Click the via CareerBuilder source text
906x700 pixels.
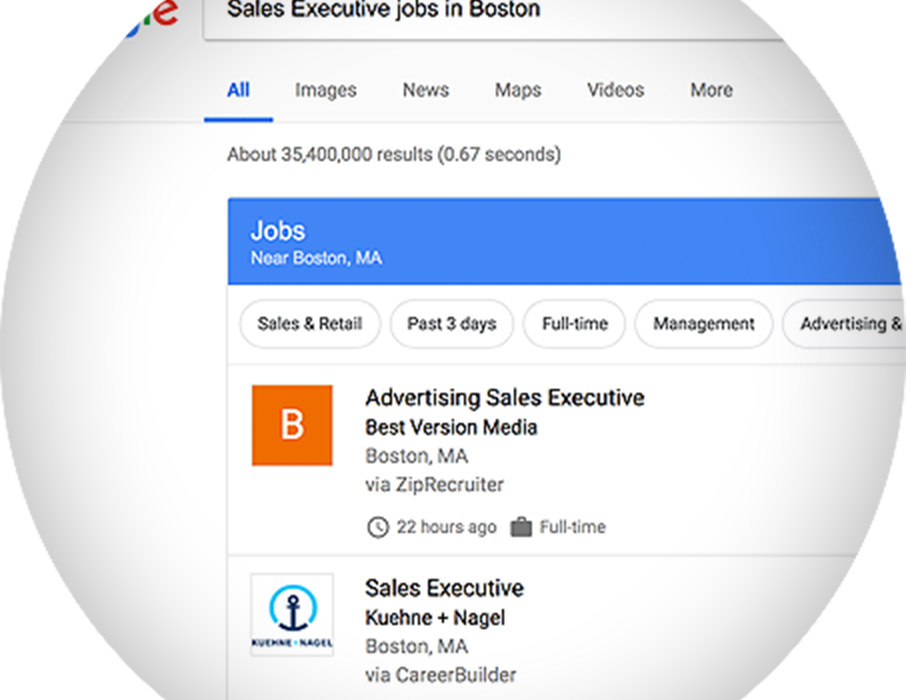point(441,675)
